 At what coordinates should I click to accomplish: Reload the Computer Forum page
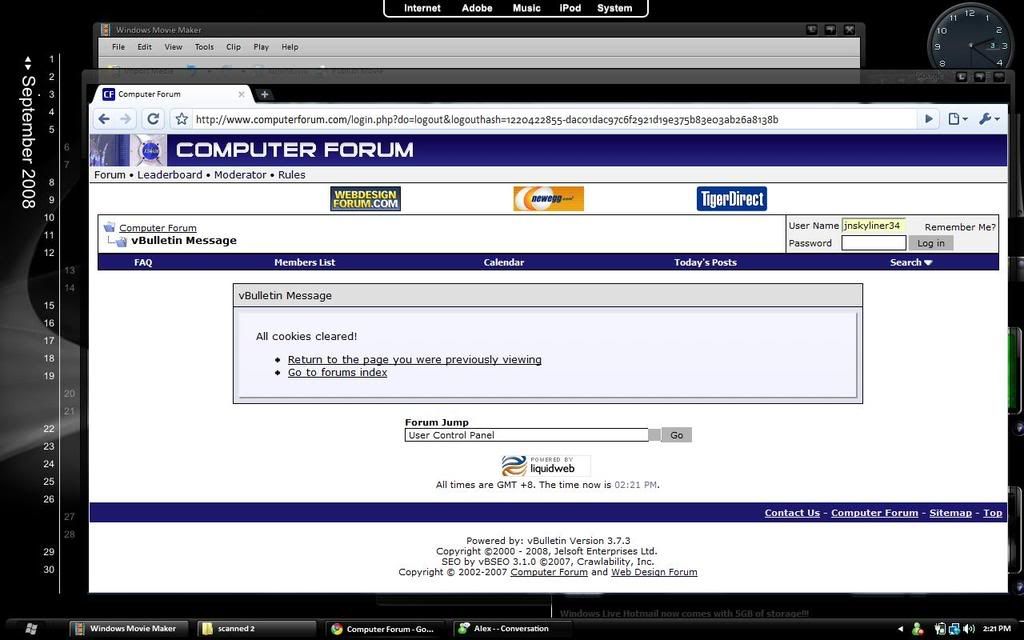click(x=153, y=119)
